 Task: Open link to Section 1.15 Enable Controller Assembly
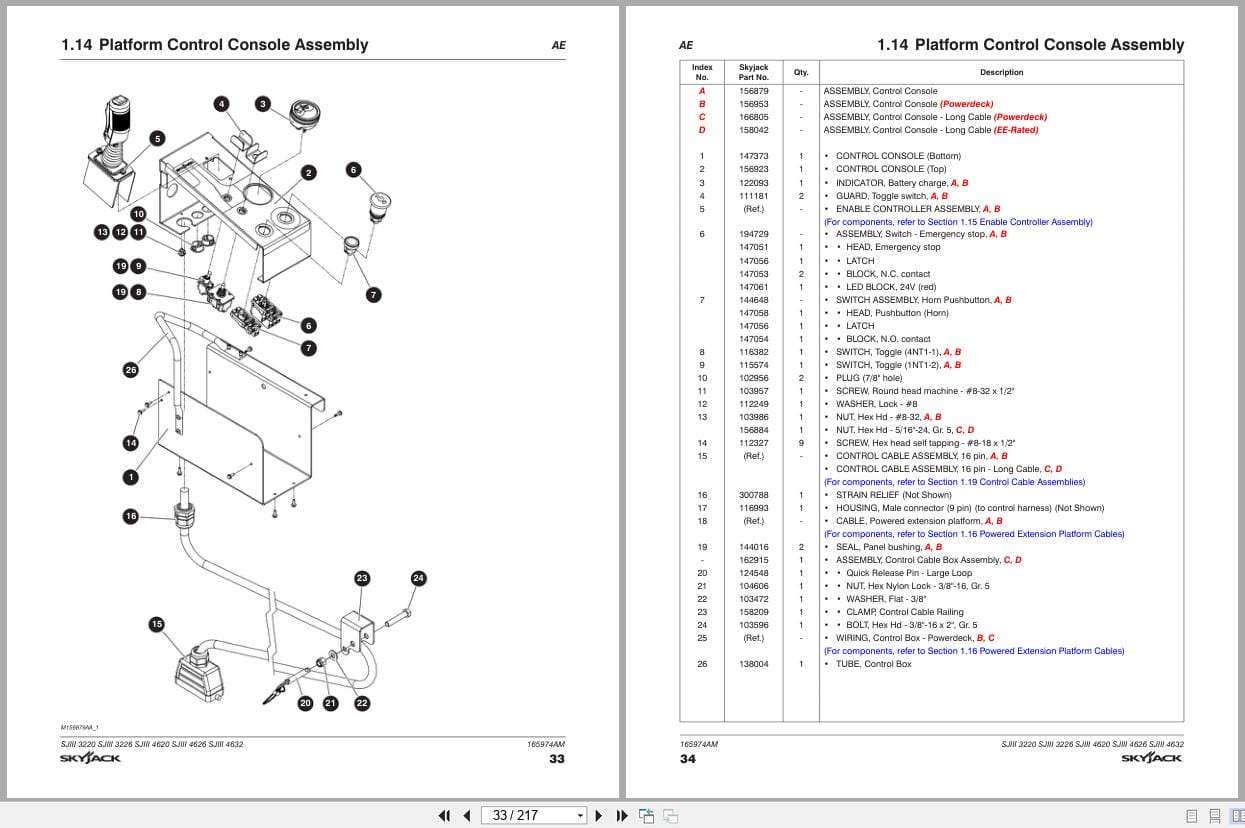pyautogui.click(x=958, y=222)
